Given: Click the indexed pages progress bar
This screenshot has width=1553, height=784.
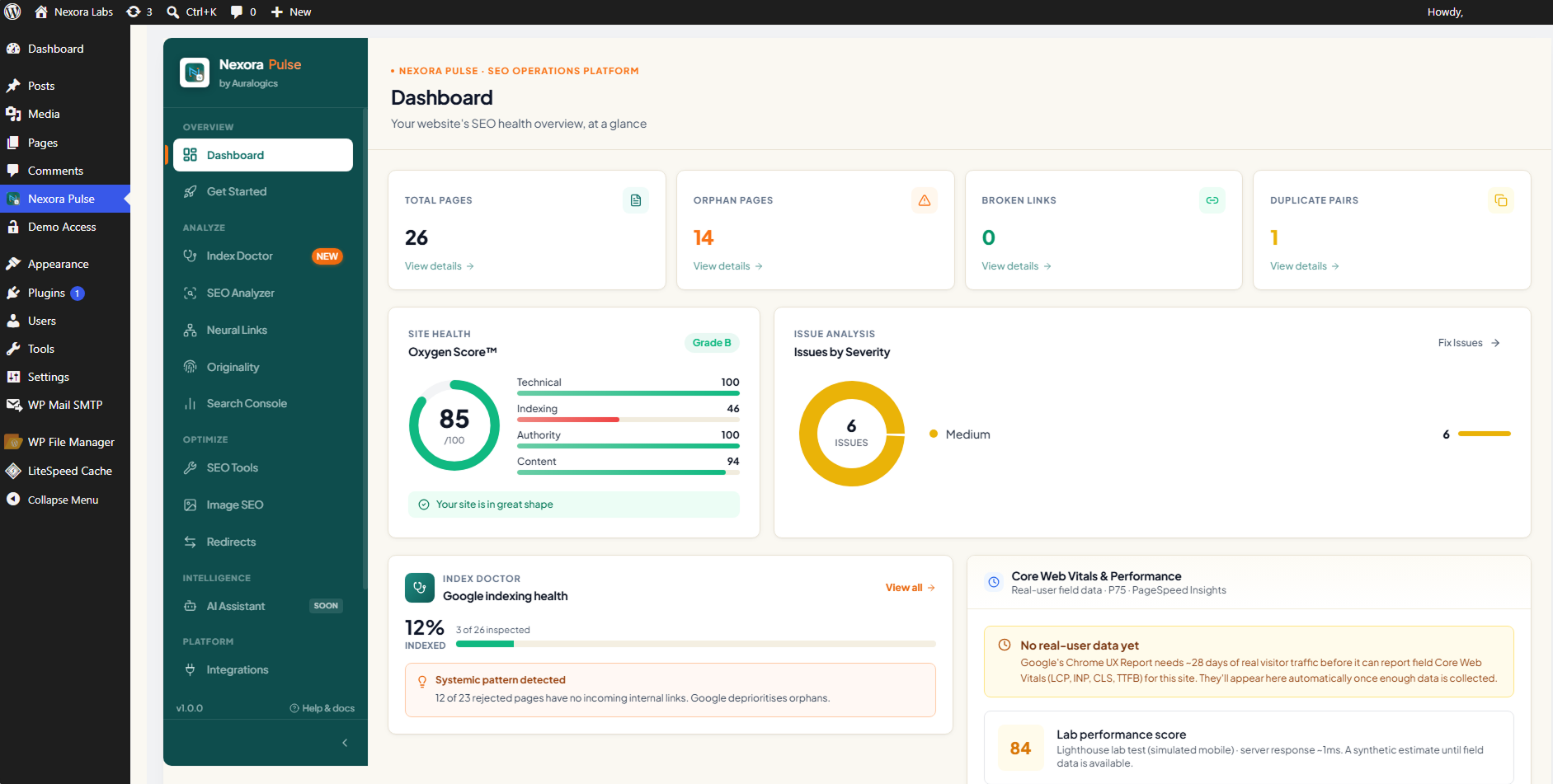Looking at the screenshot, I should (696, 644).
